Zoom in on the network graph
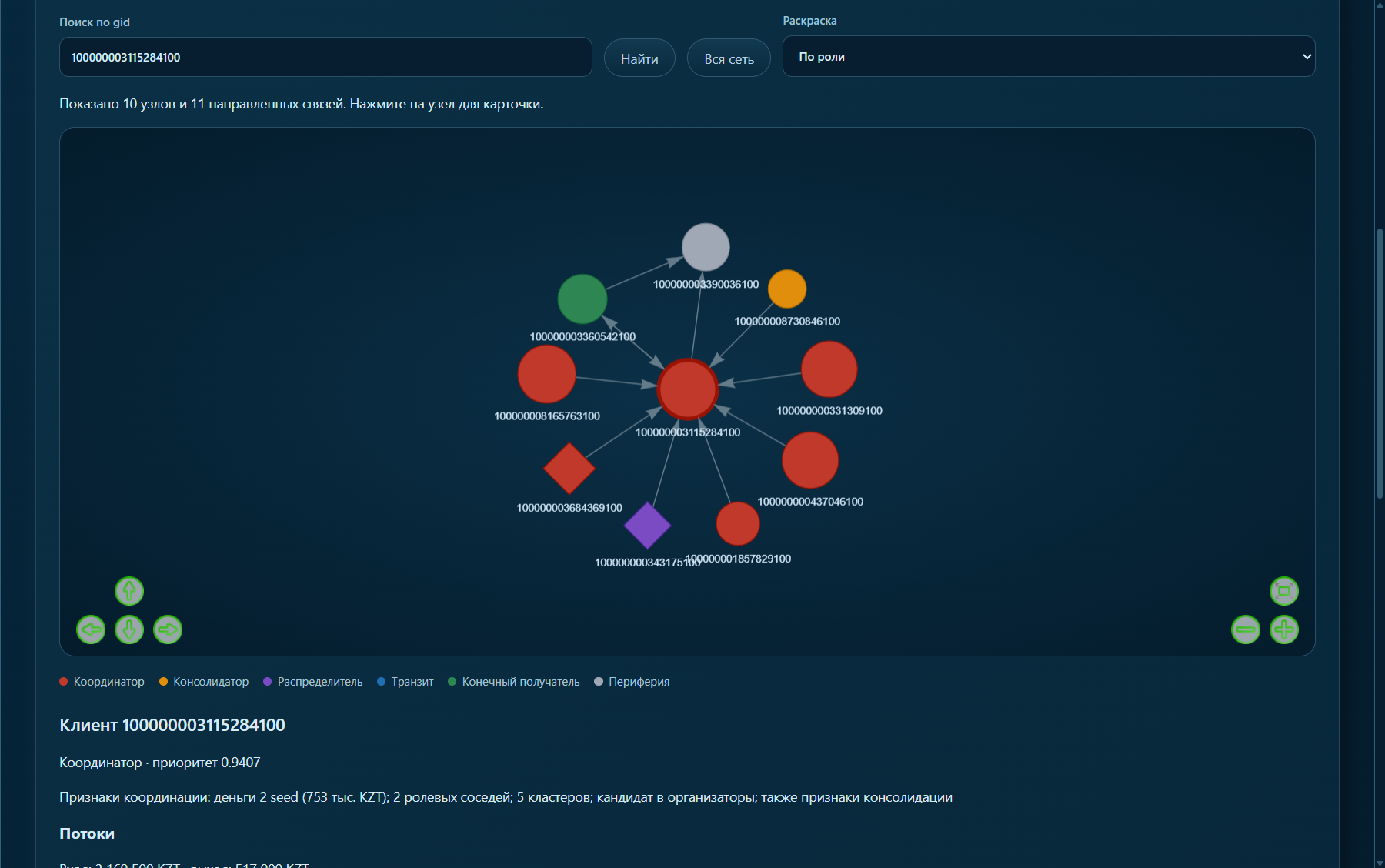The height and width of the screenshot is (868, 1385). click(1284, 629)
